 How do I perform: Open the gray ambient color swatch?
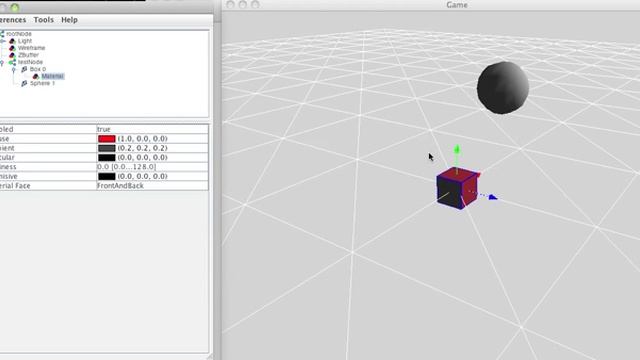coord(107,148)
